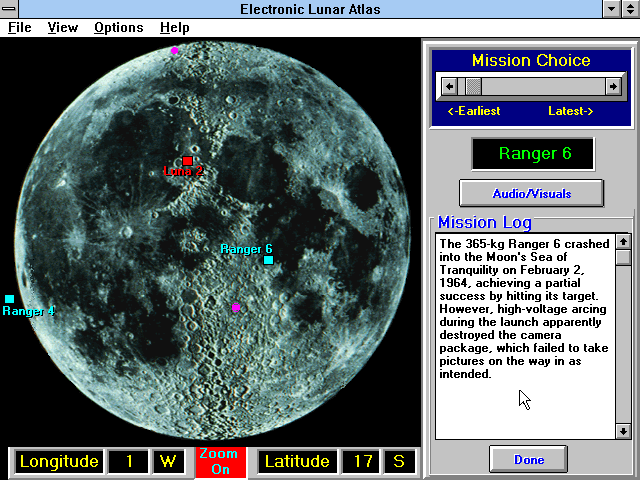
Task: Click the title bar maximize/restore arrows
Action: tap(631, 9)
